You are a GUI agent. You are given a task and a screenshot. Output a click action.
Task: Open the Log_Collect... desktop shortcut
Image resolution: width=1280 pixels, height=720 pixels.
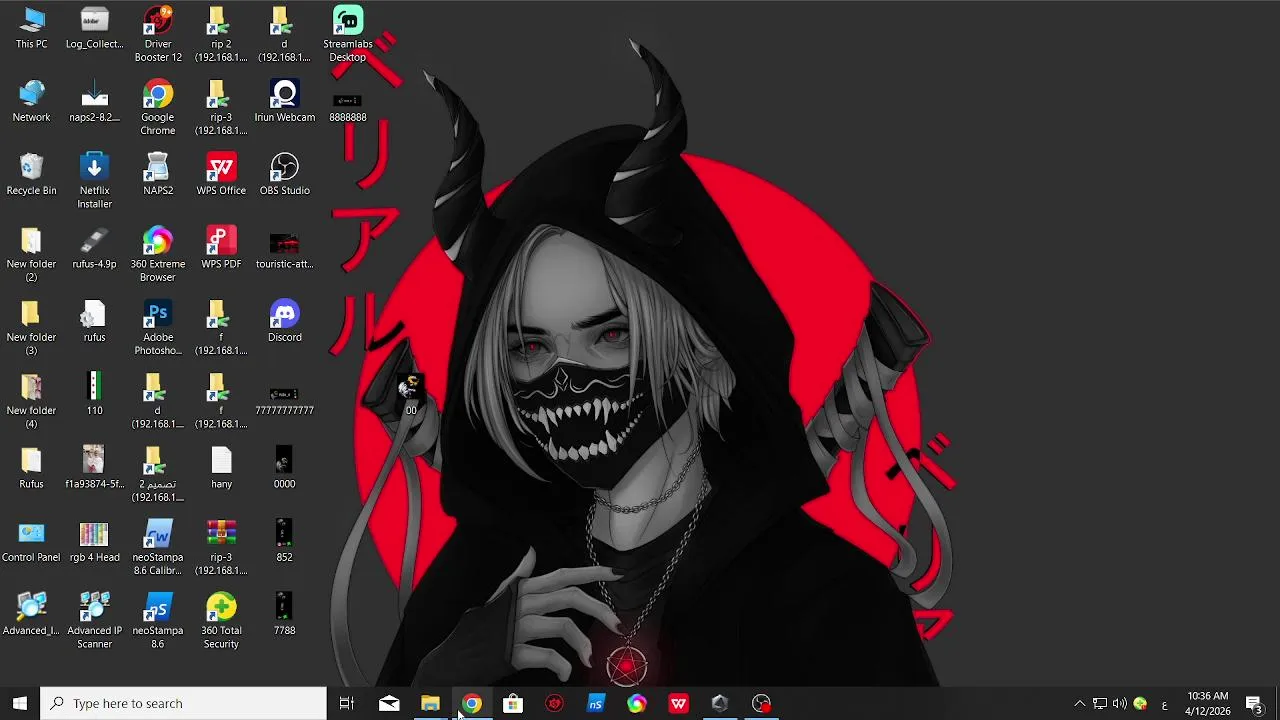coord(94,28)
